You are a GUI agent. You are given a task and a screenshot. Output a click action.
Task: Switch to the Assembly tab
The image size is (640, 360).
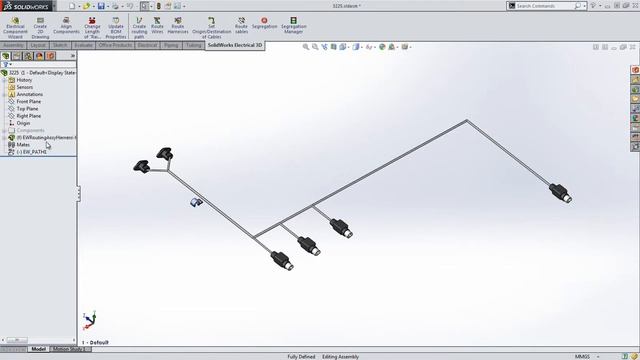13,45
